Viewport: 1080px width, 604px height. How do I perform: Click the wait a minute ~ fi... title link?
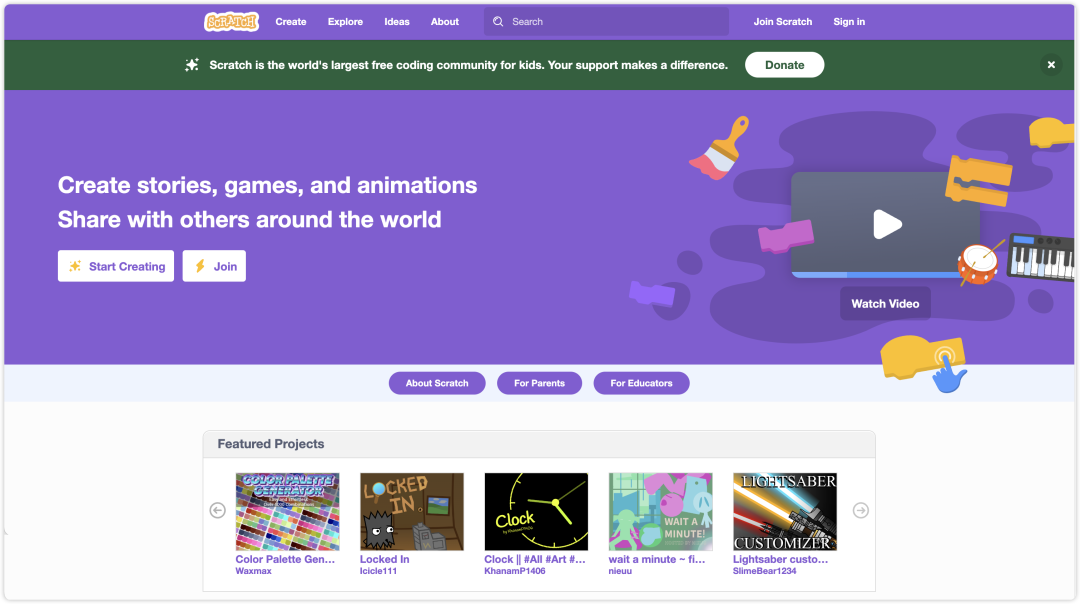tap(657, 559)
